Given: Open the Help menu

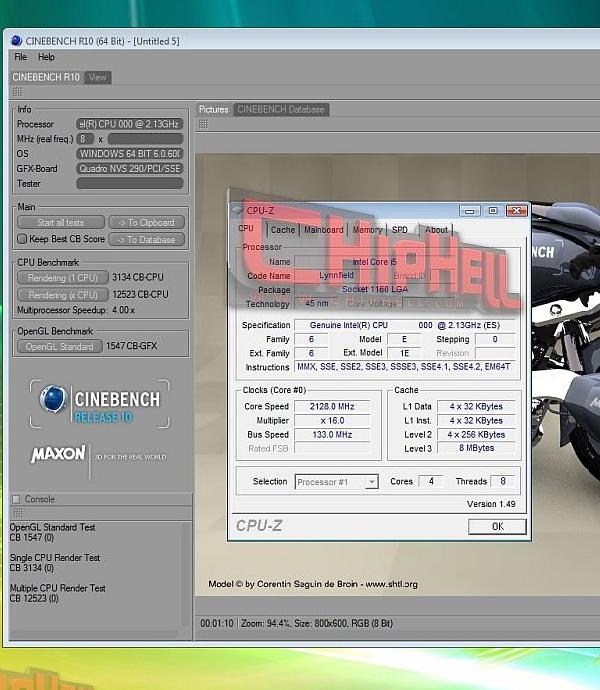Looking at the screenshot, I should [x=46, y=57].
